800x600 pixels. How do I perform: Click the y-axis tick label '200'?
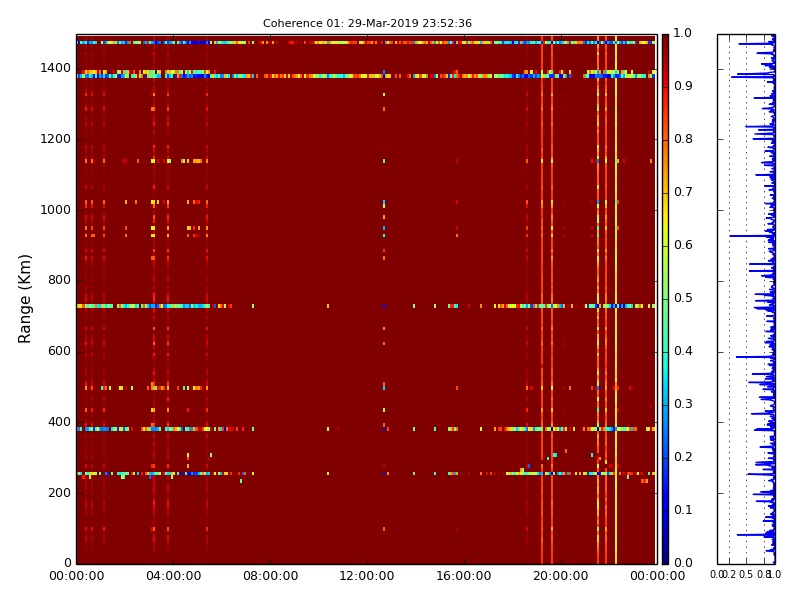point(59,493)
